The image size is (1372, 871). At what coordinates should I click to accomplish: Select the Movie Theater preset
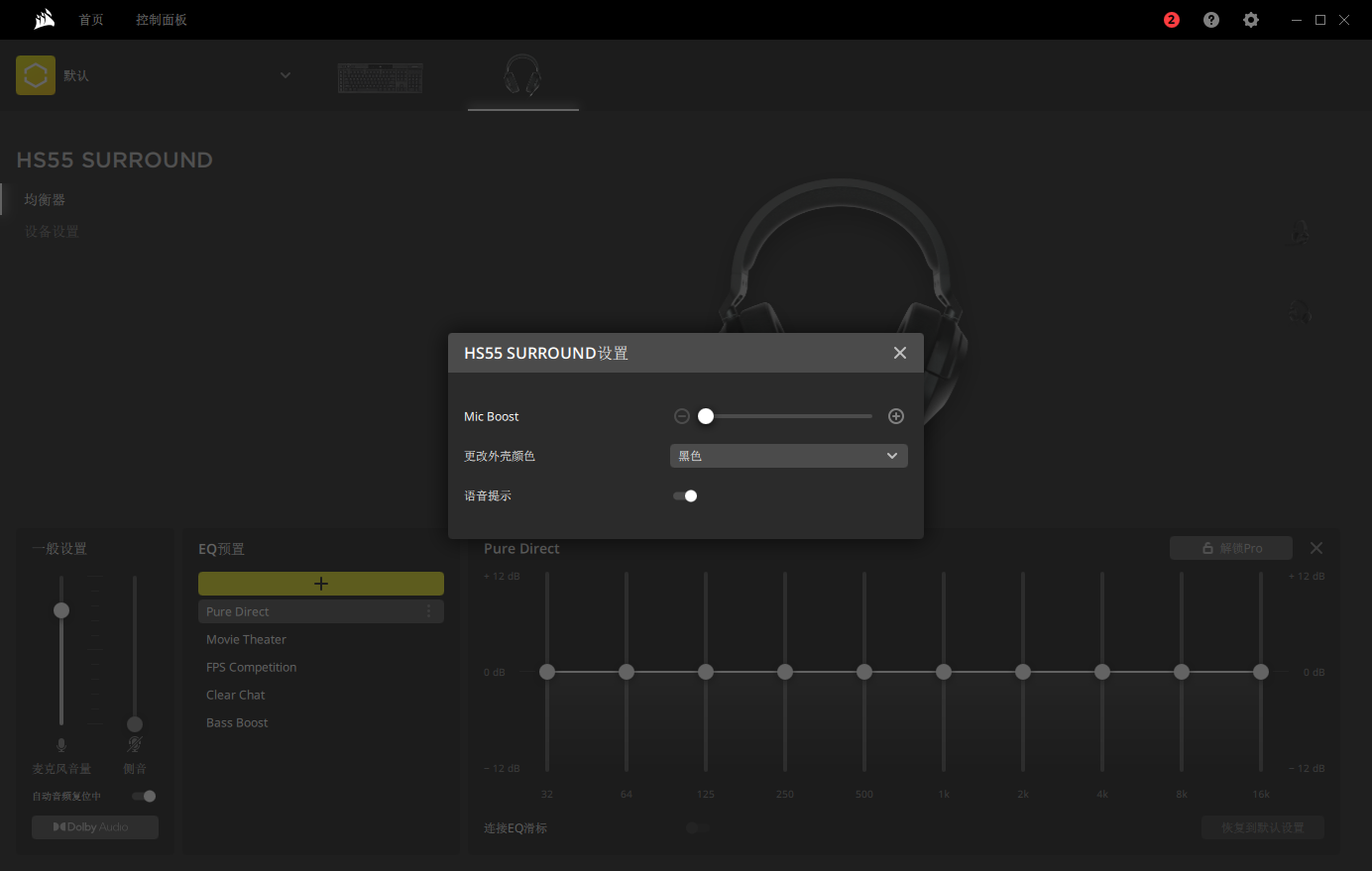pos(246,639)
